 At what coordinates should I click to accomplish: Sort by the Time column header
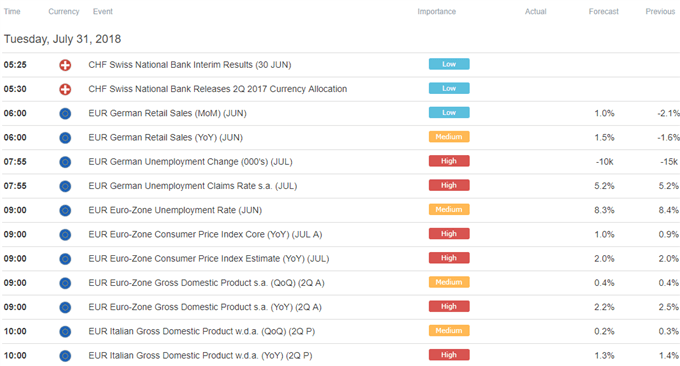[12, 12]
